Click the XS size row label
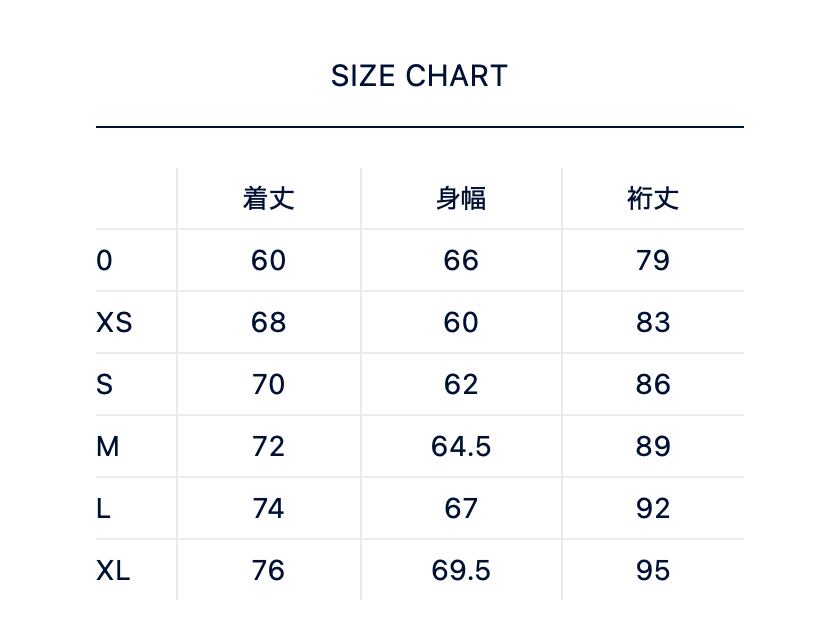 [114, 323]
